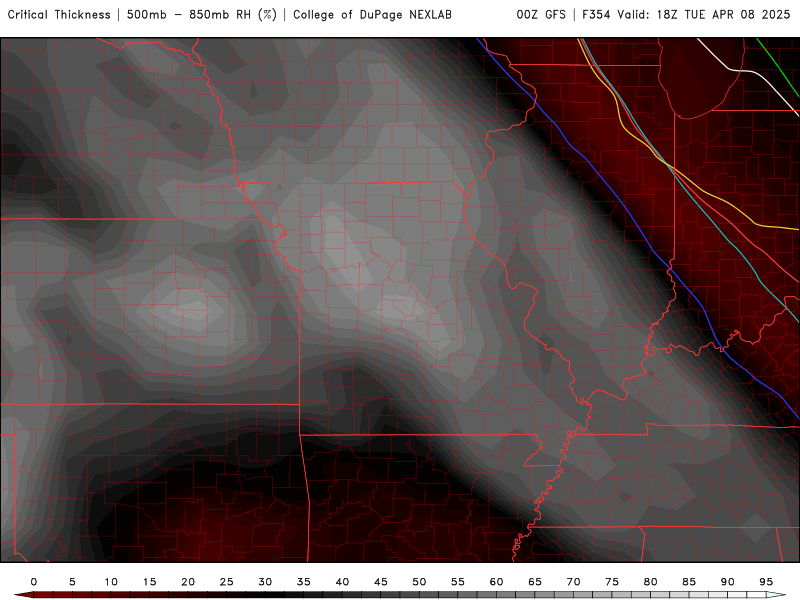This screenshot has width=800, height=600.
Task: Click the "30" value on the color scale
Action: [x=265, y=582]
